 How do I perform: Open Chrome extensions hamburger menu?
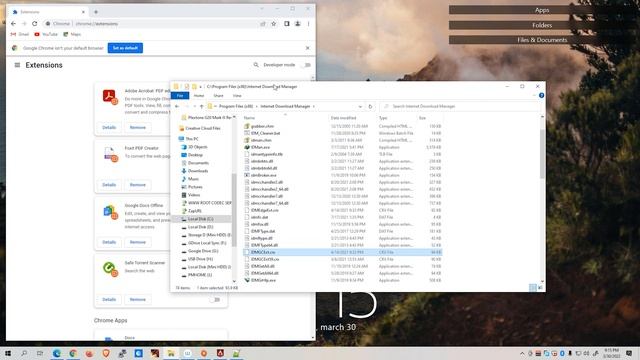17,65
